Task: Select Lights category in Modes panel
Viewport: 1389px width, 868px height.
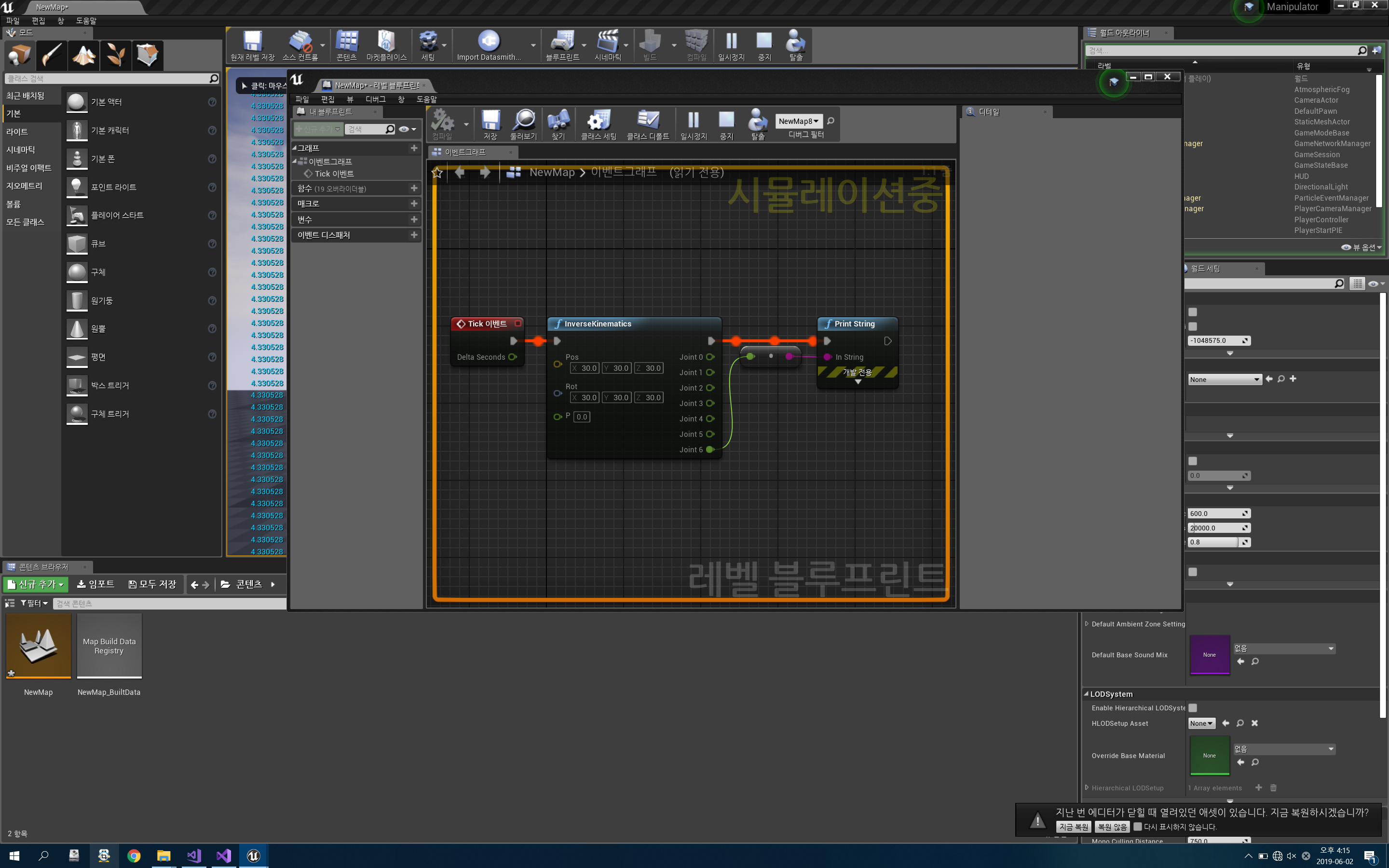Action: coord(17,132)
